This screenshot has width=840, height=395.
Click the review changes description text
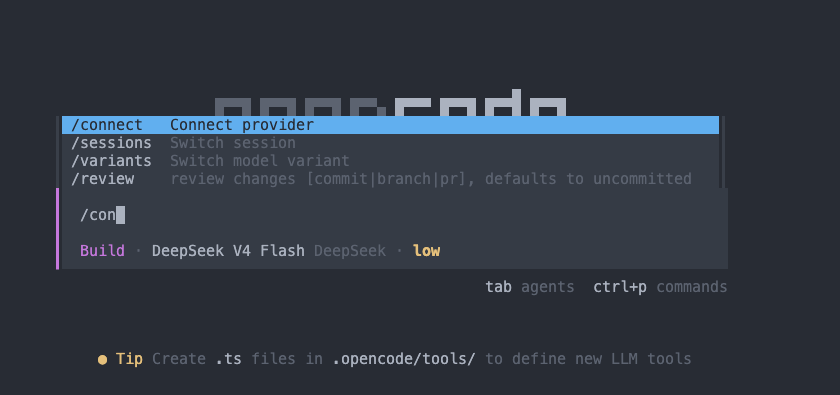tap(431, 179)
